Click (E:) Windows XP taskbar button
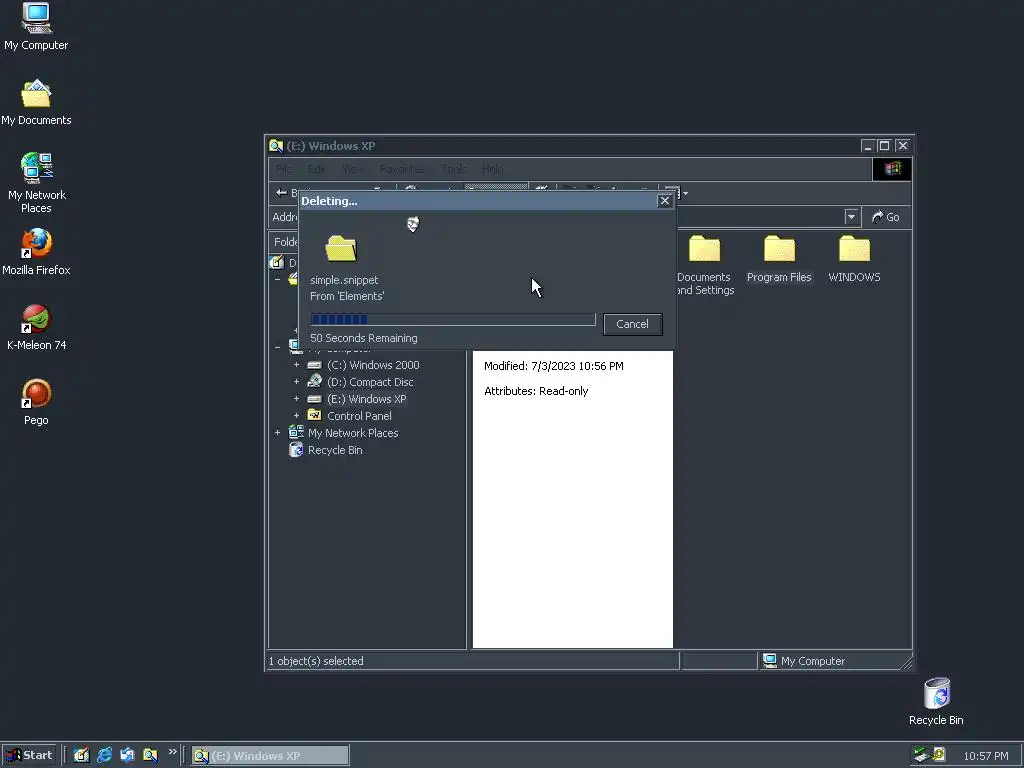Screen dimensions: 1024x768 [x=270, y=756]
